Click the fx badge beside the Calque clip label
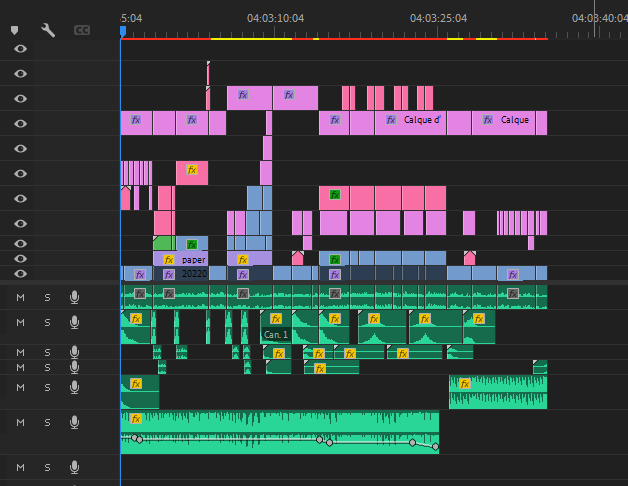 [488, 120]
